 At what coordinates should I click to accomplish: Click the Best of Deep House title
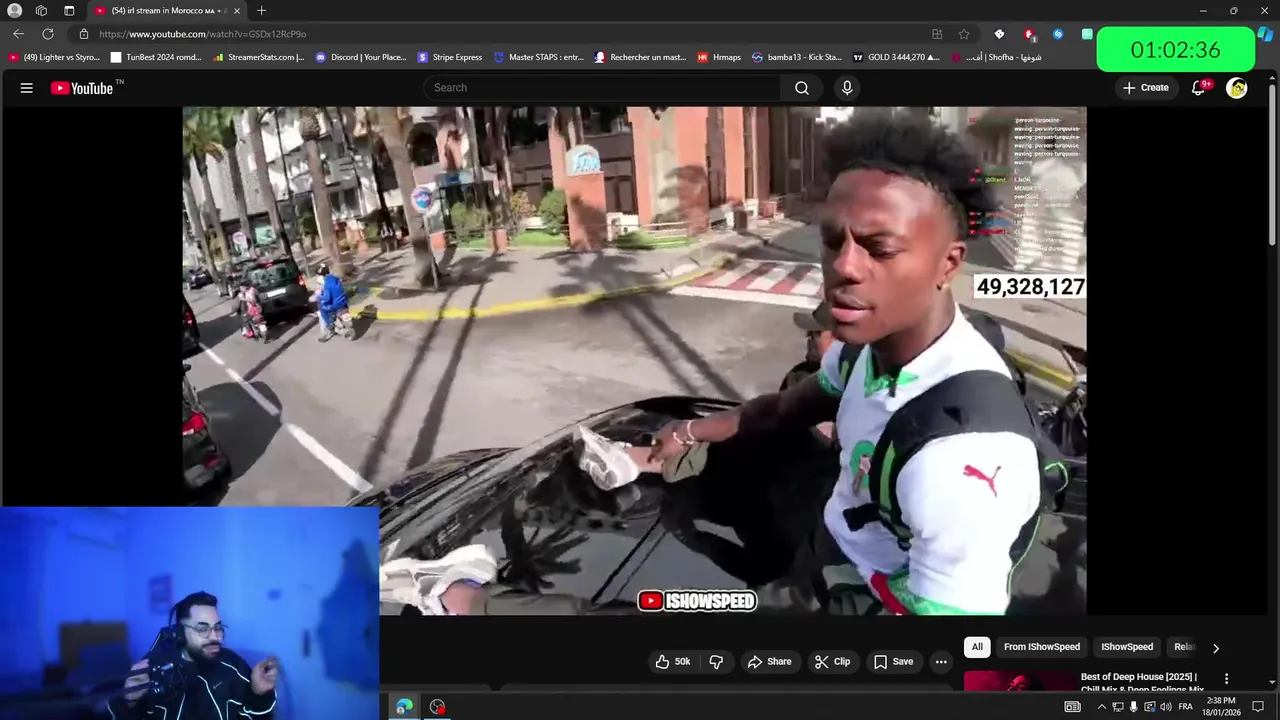[x=1142, y=683]
